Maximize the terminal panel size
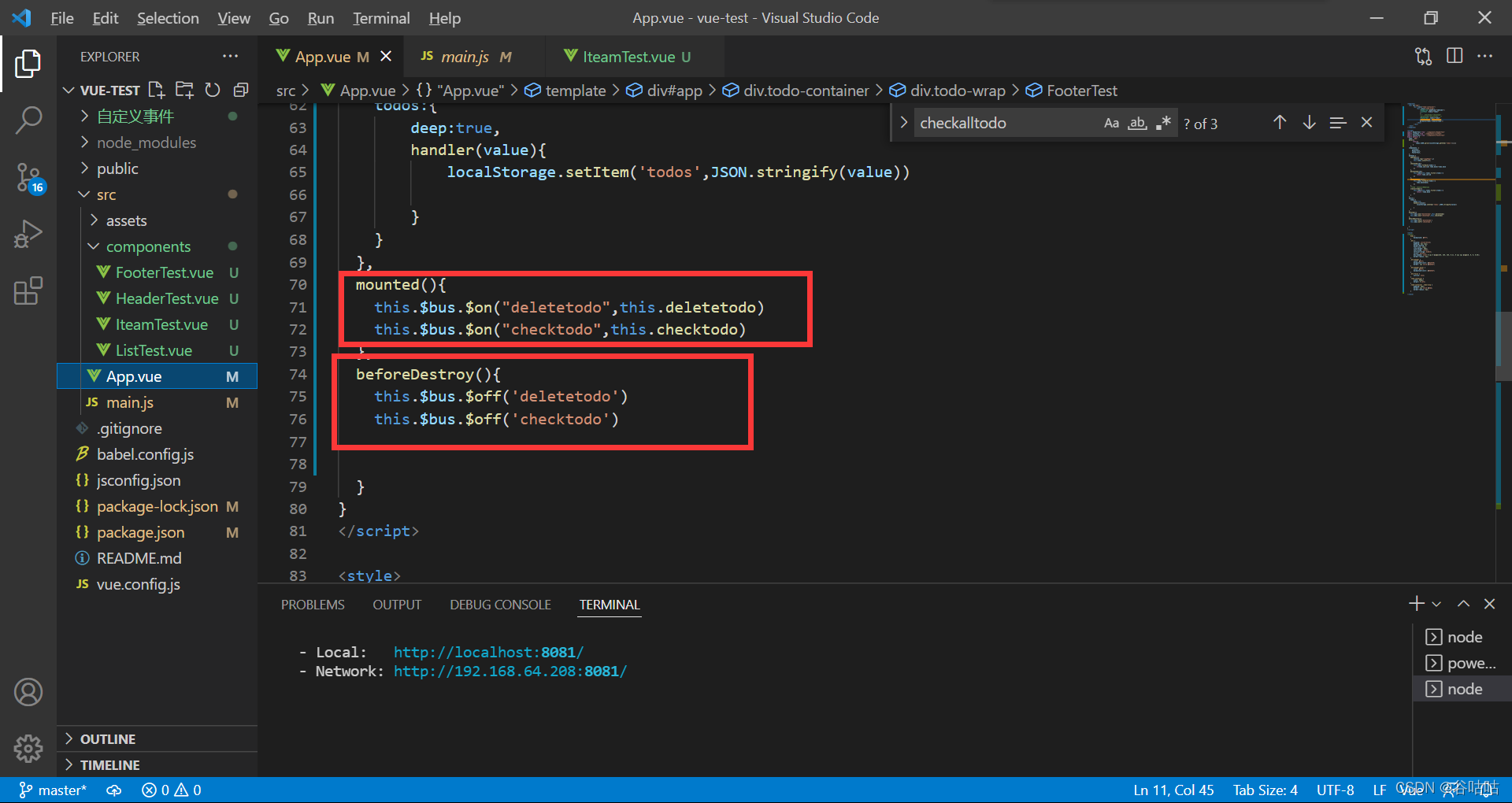 coord(1463,604)
